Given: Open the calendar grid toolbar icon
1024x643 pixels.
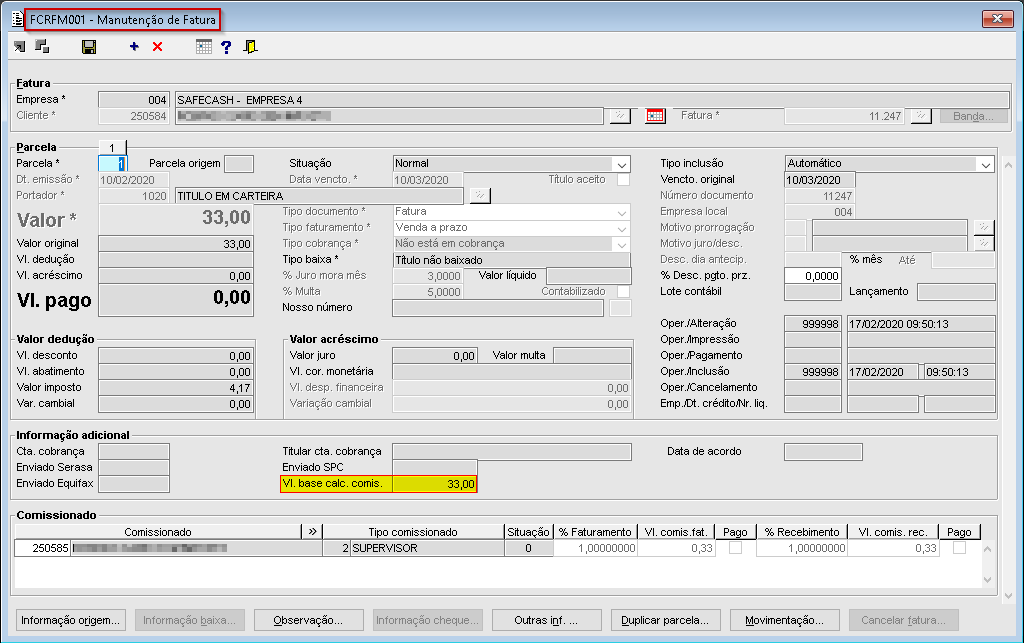Looking at the screenshot, I should point(203,47).
